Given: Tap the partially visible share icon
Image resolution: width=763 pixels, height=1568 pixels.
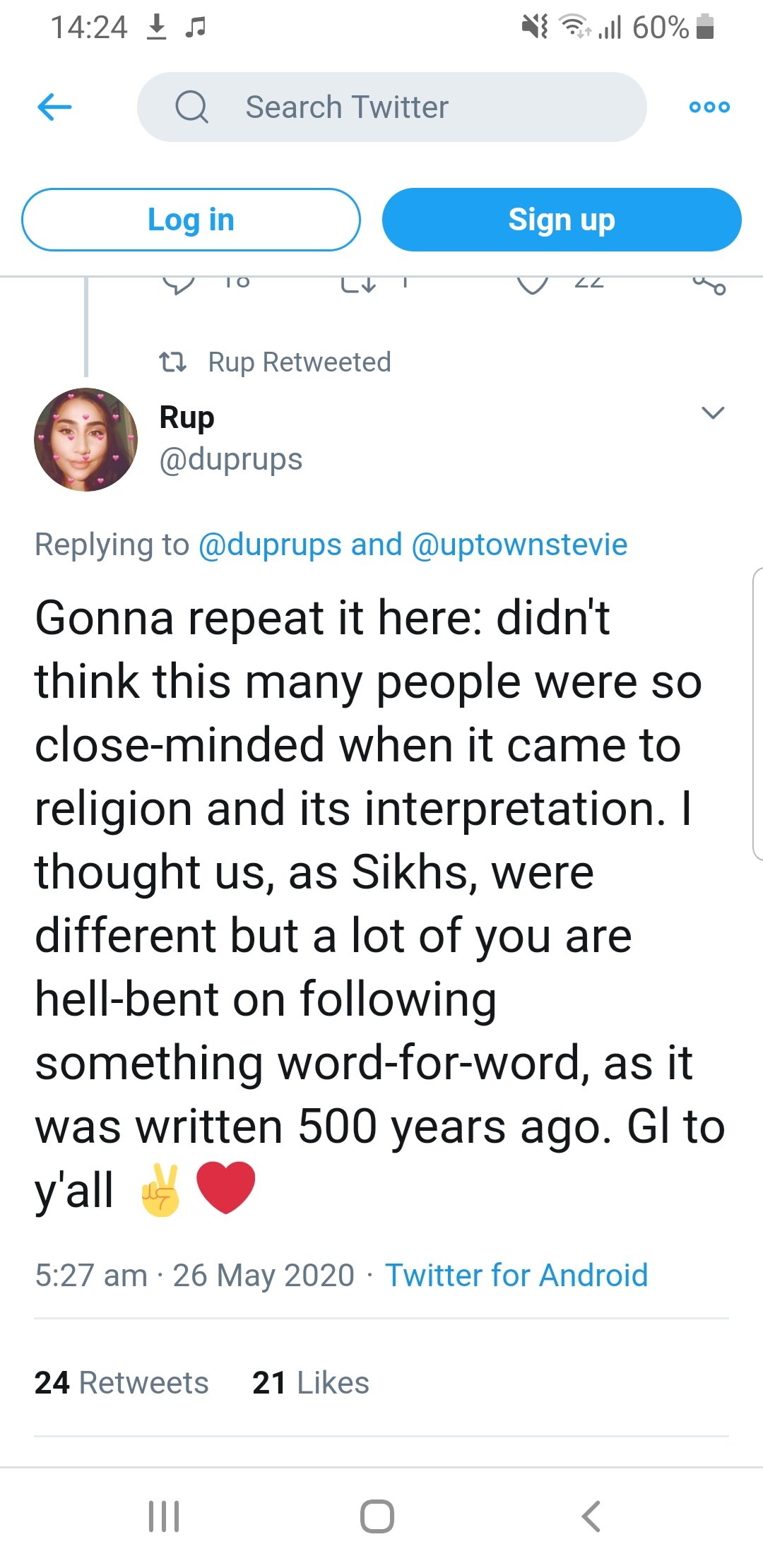Looking at the screenshot, I should (x=709, y=284).
